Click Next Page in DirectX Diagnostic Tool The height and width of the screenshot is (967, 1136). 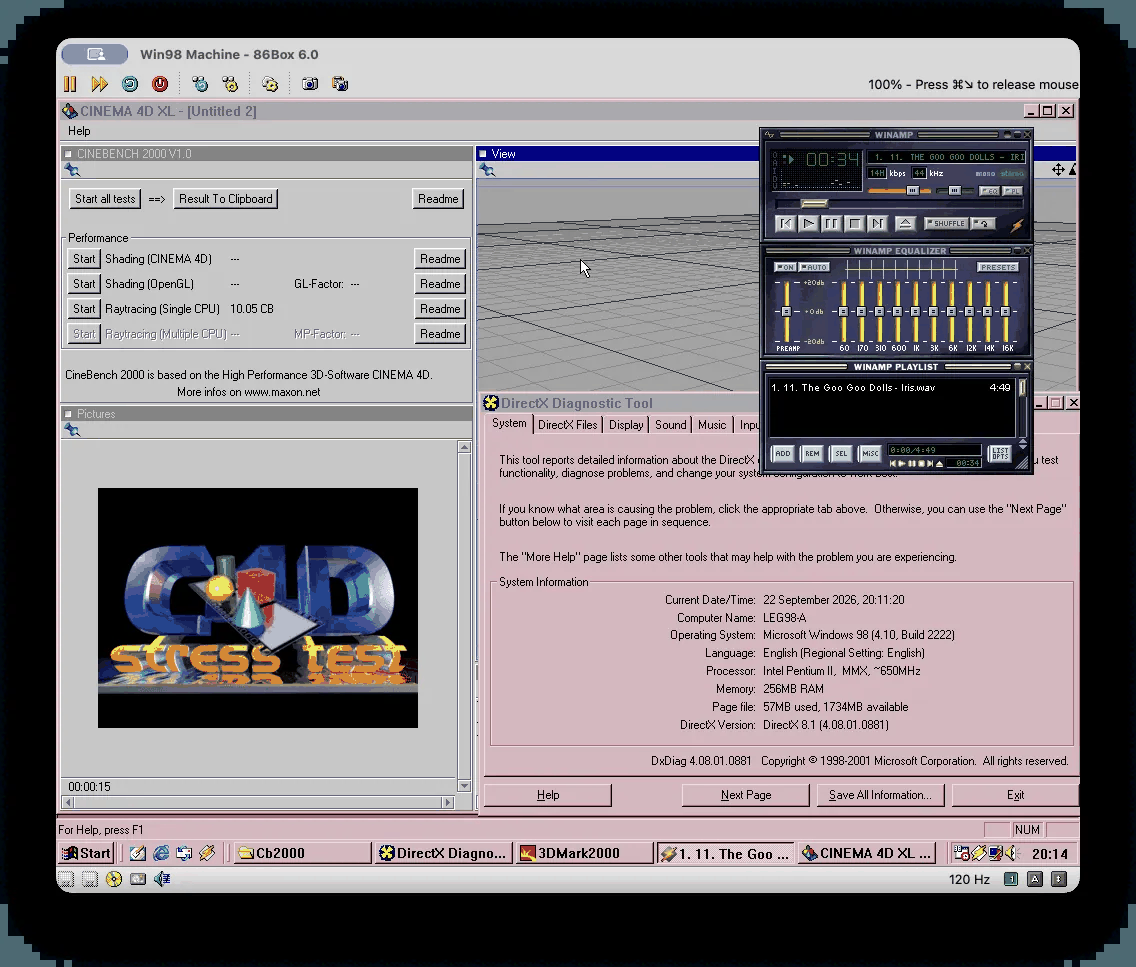[x=746, y=795]
